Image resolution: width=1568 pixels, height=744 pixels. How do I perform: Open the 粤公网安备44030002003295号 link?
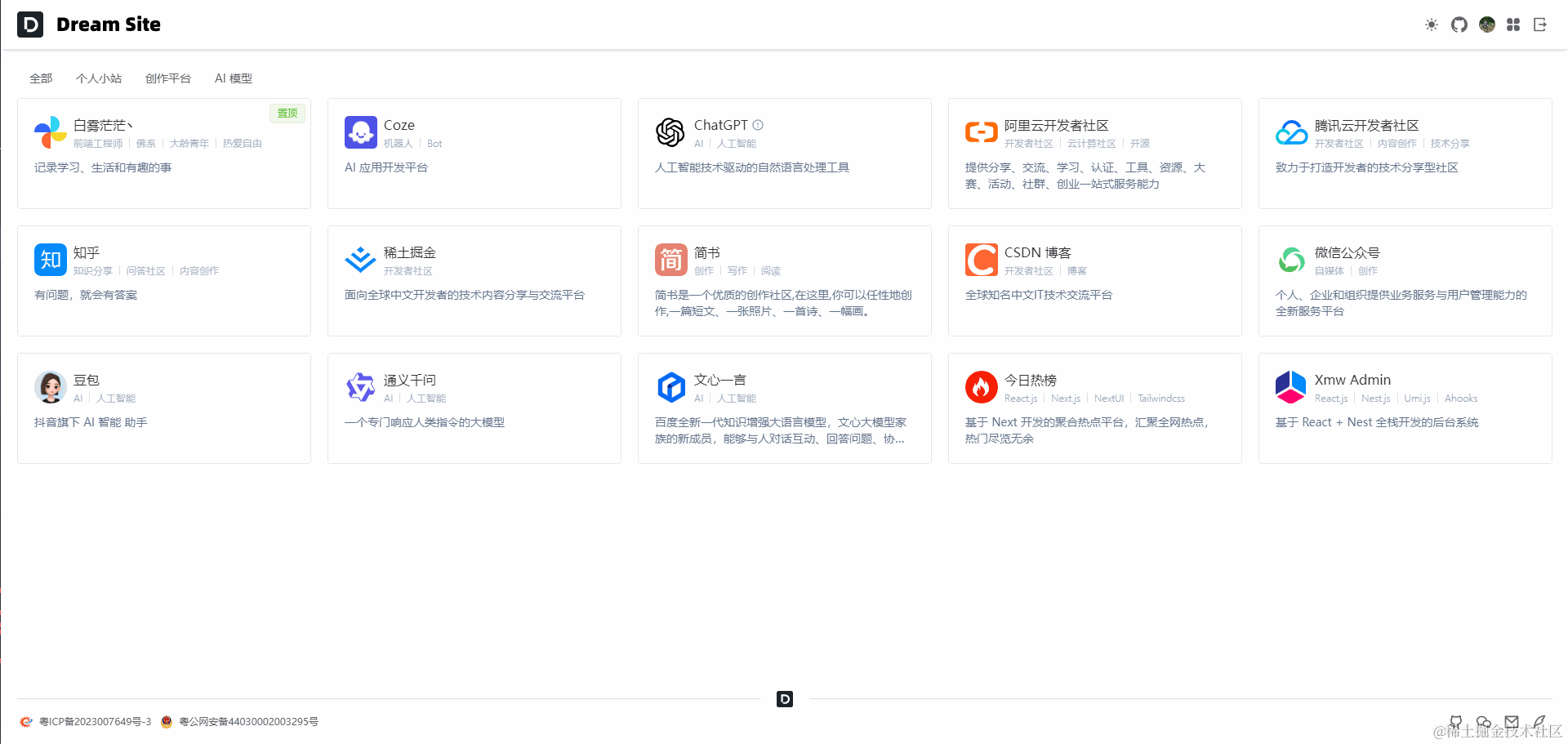[x=249, y=722]
